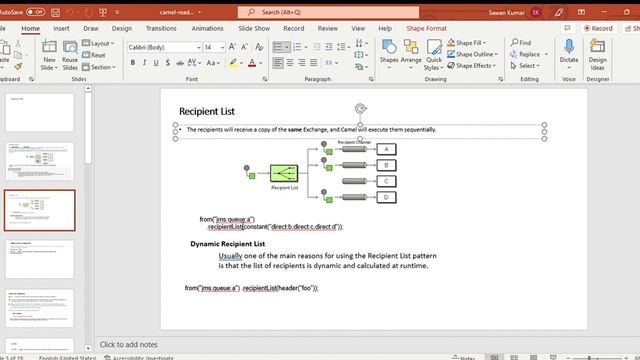Screen dimensions: 640x360
Task: Decrease list indent level
Action: 317,47
